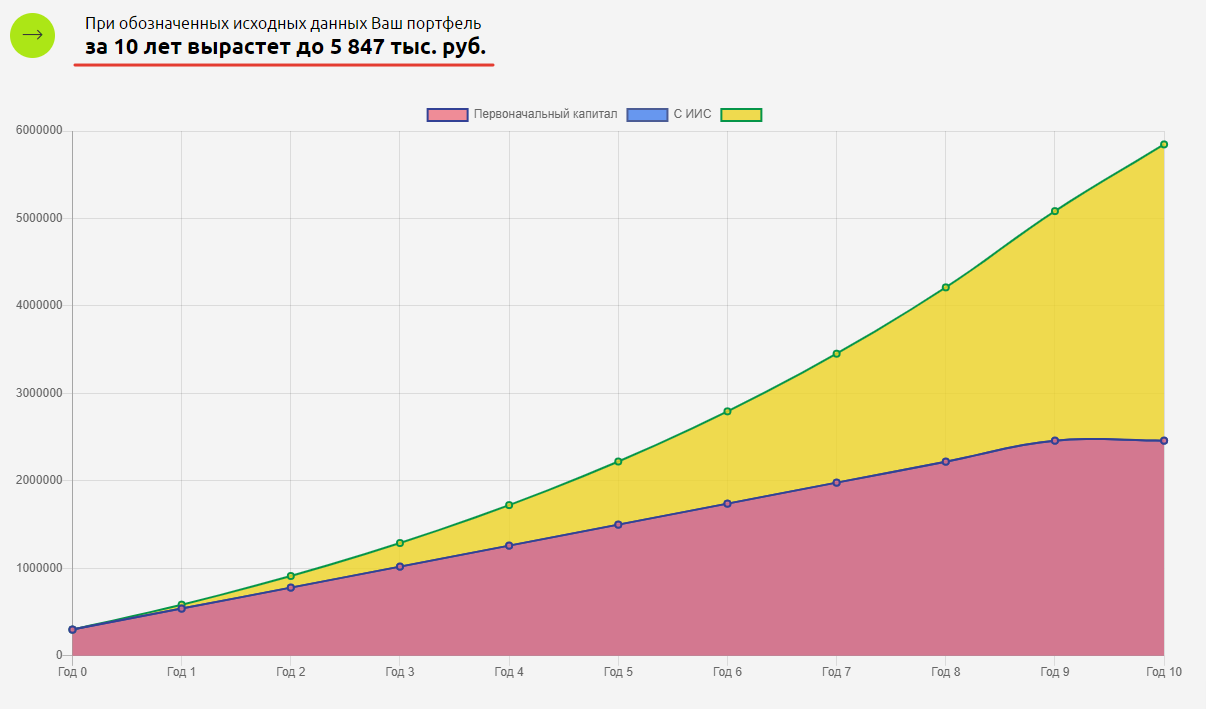The image size is (1206, 709).
Task: Select the blue data point at Год 7
Action: point(836,483)
